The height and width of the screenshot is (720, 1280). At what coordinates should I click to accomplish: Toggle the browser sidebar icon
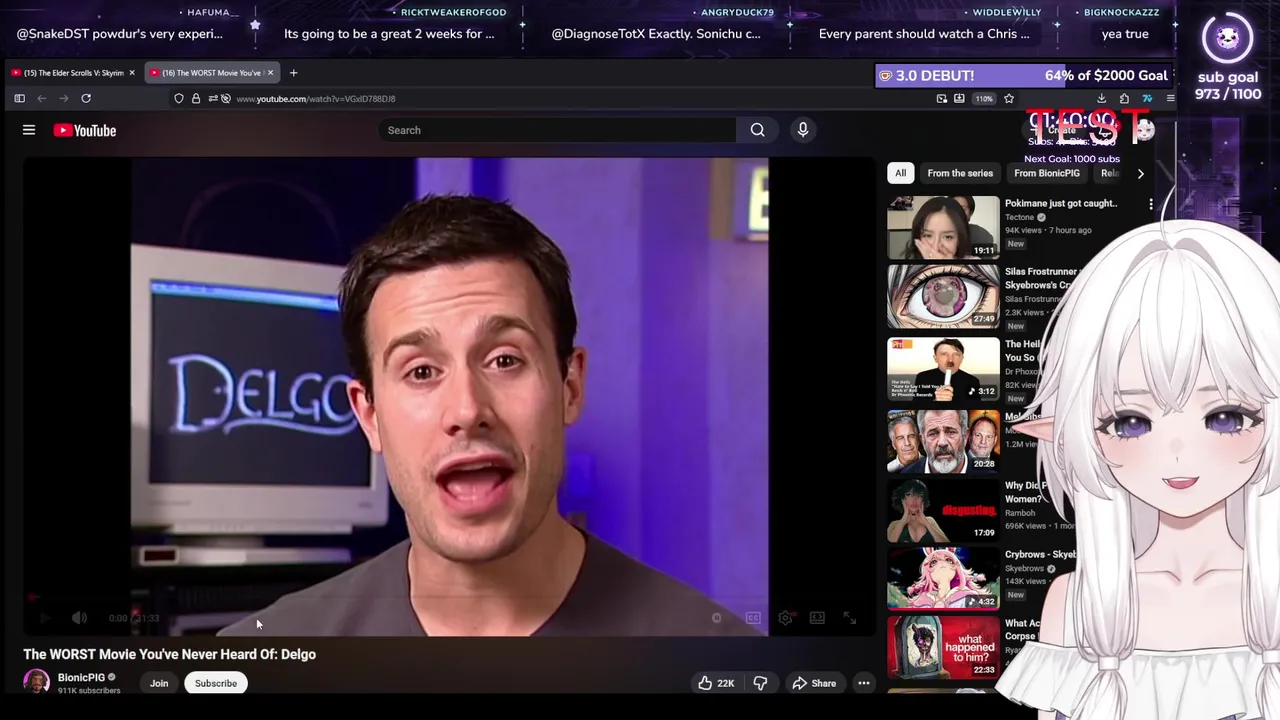19,98
